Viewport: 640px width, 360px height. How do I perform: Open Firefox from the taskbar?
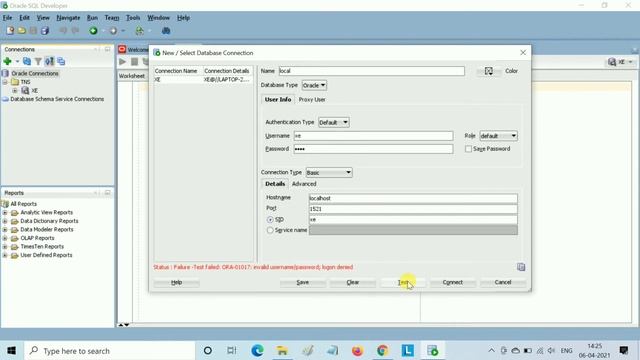tap(357, 350)
